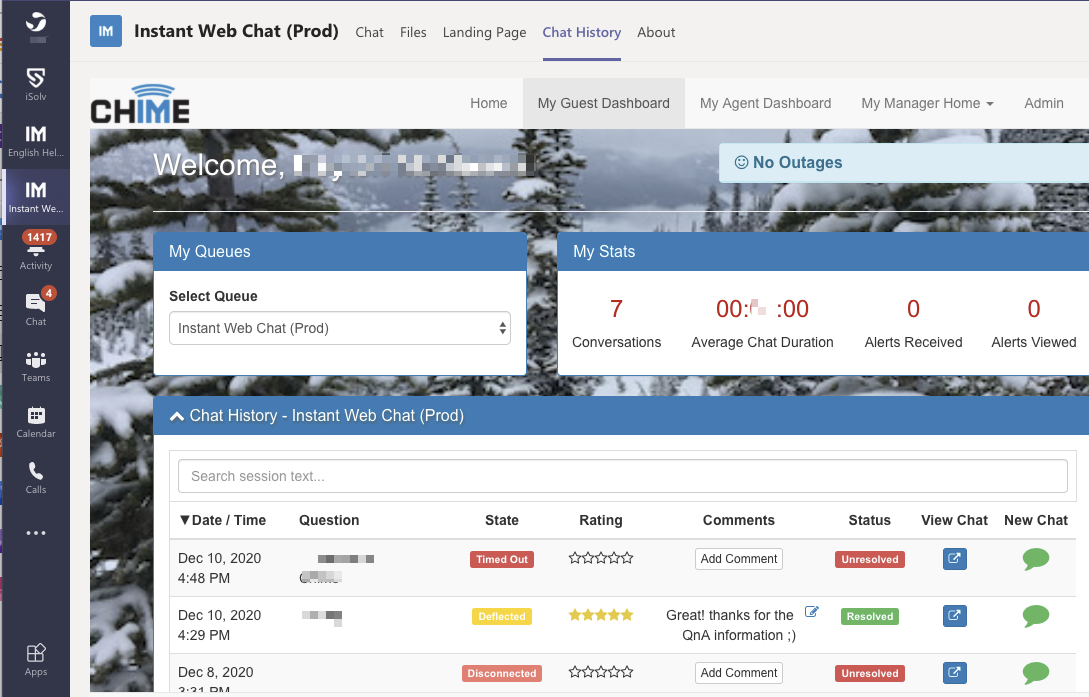Click the Resolved status badge
The image size is (1089, 697).
tap(870, 616)
